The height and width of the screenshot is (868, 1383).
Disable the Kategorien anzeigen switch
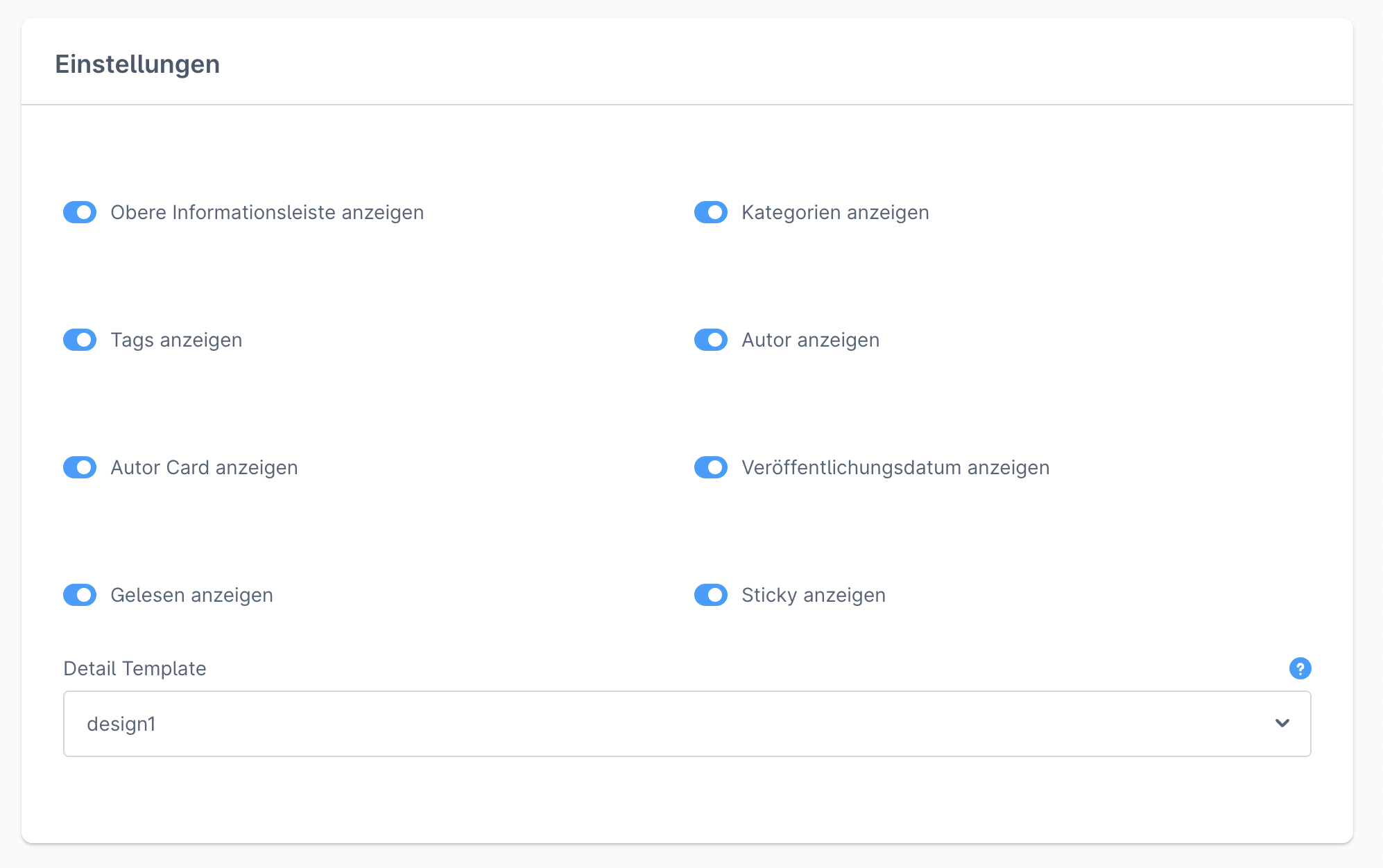coord(711,212)
